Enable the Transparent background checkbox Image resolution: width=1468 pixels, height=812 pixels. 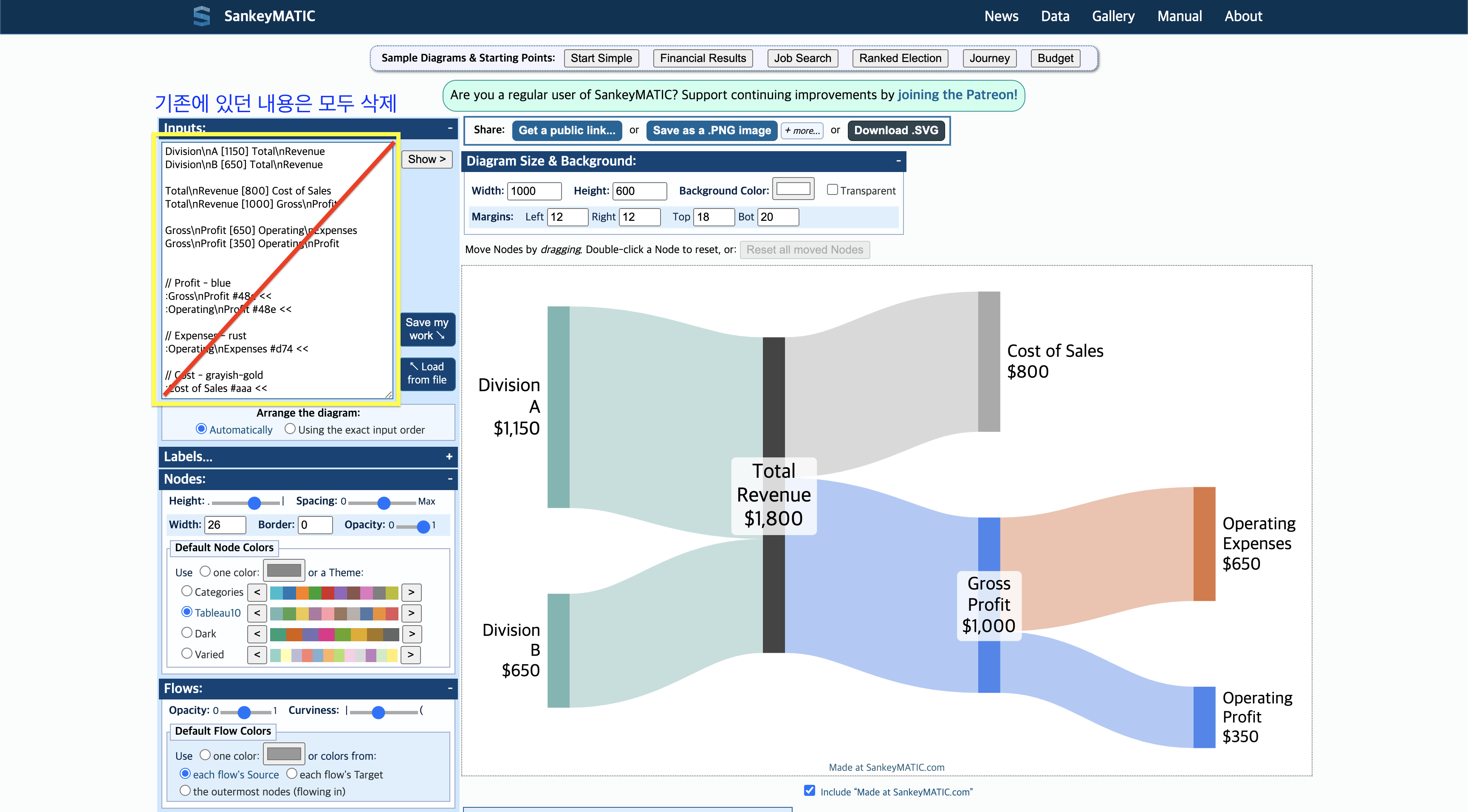click(x=832, y=190)
